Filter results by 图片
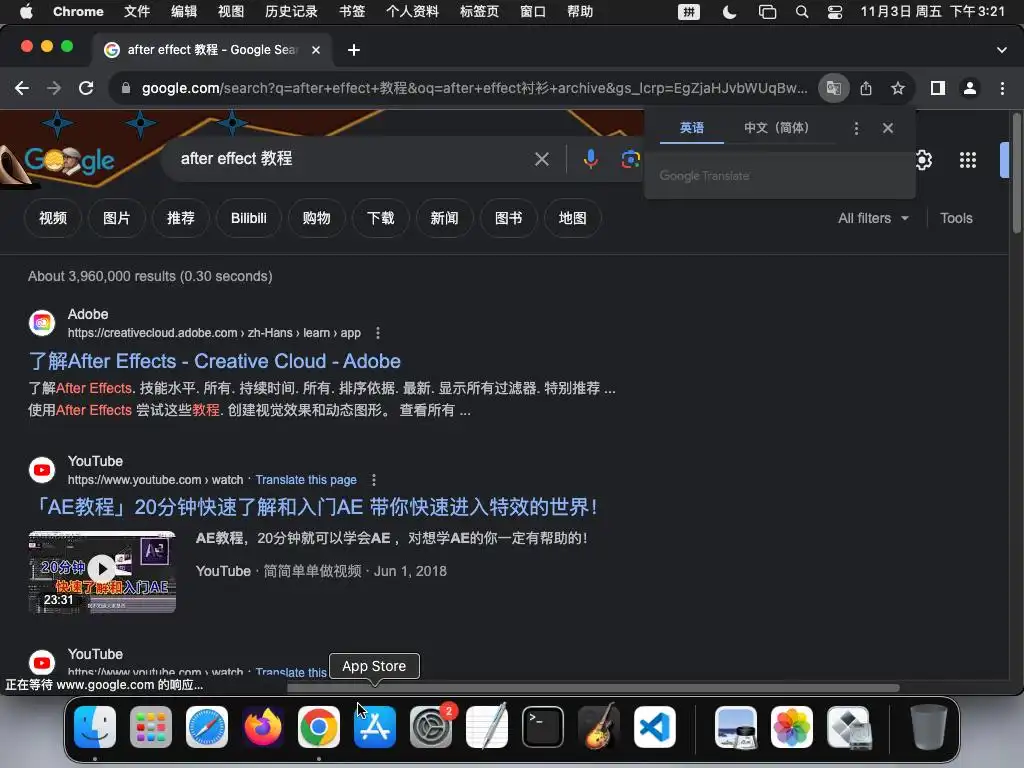 [116, 218]
